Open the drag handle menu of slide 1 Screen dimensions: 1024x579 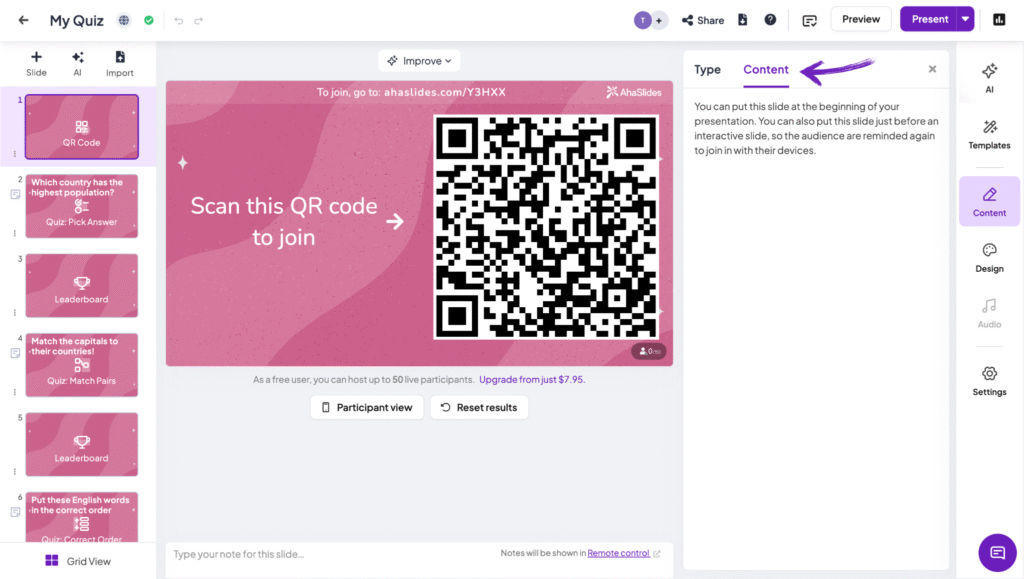pyautogui.click(x=15, y=154)
